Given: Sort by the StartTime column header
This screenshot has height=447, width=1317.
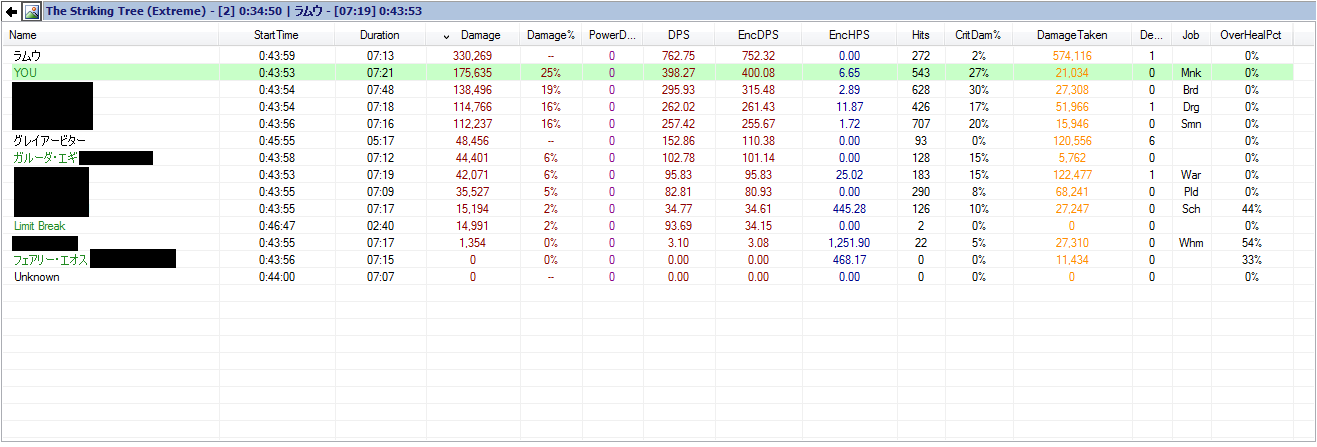Looking at the screenshot, I should point(276,35).
